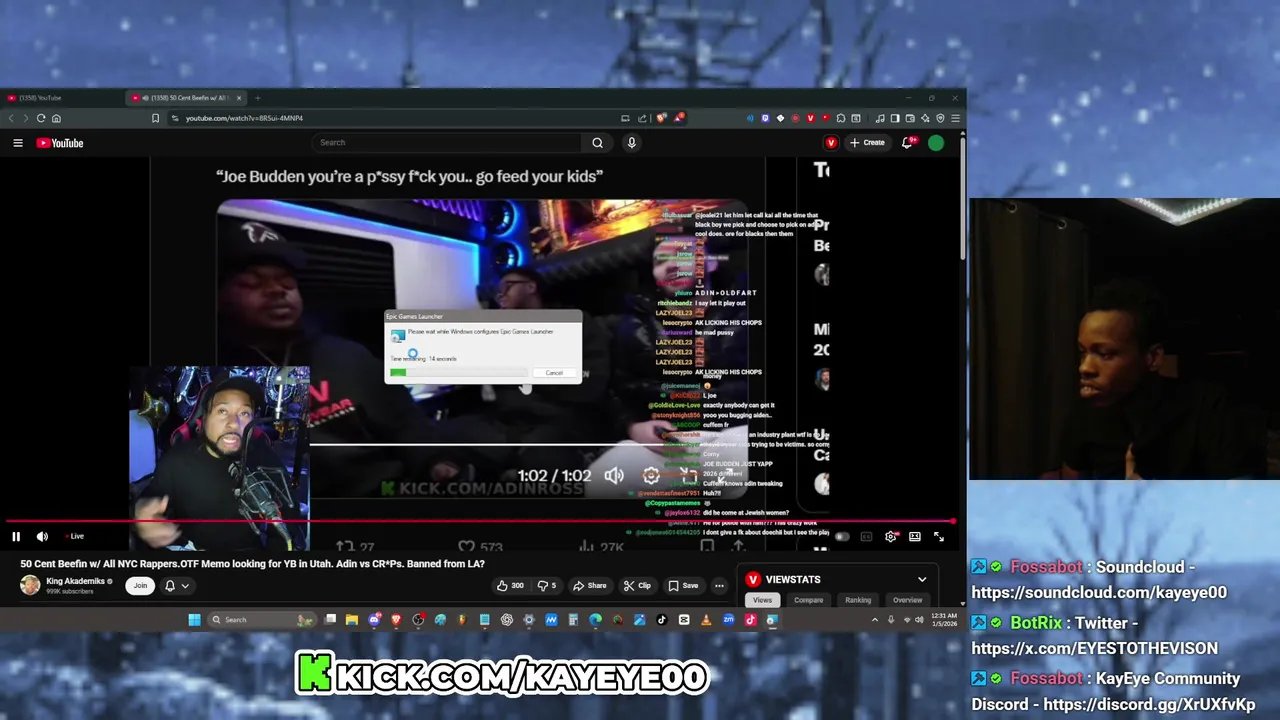Viewport: 1280px width, 720px height.
Task: Open YouTube notifications bell
Action: tap(907, 143)
